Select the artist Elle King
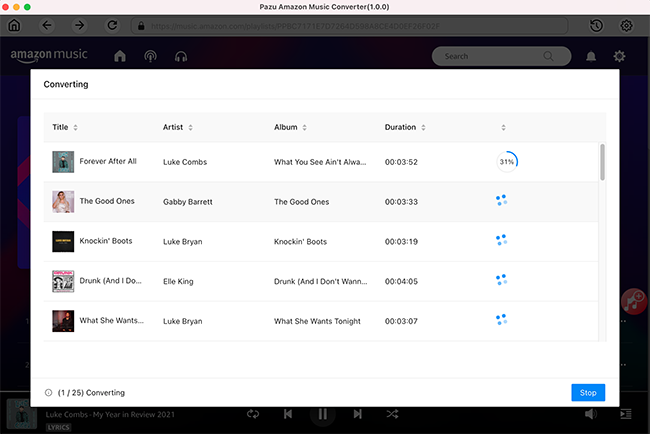Image resolution: width=650 pixels, height=434 pixels. click(x=178, y=281)
